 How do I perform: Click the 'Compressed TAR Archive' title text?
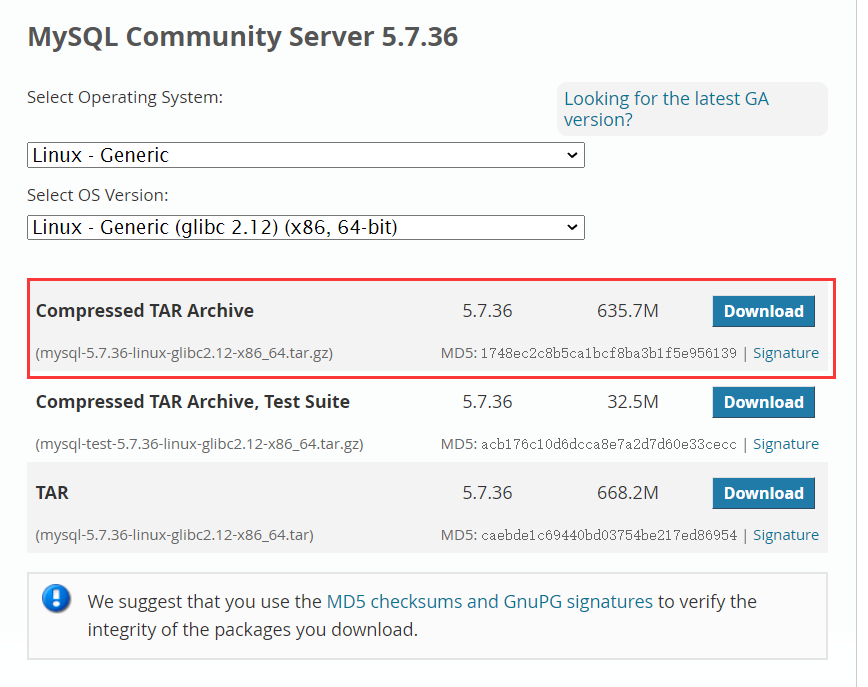(x=144, y=311)
